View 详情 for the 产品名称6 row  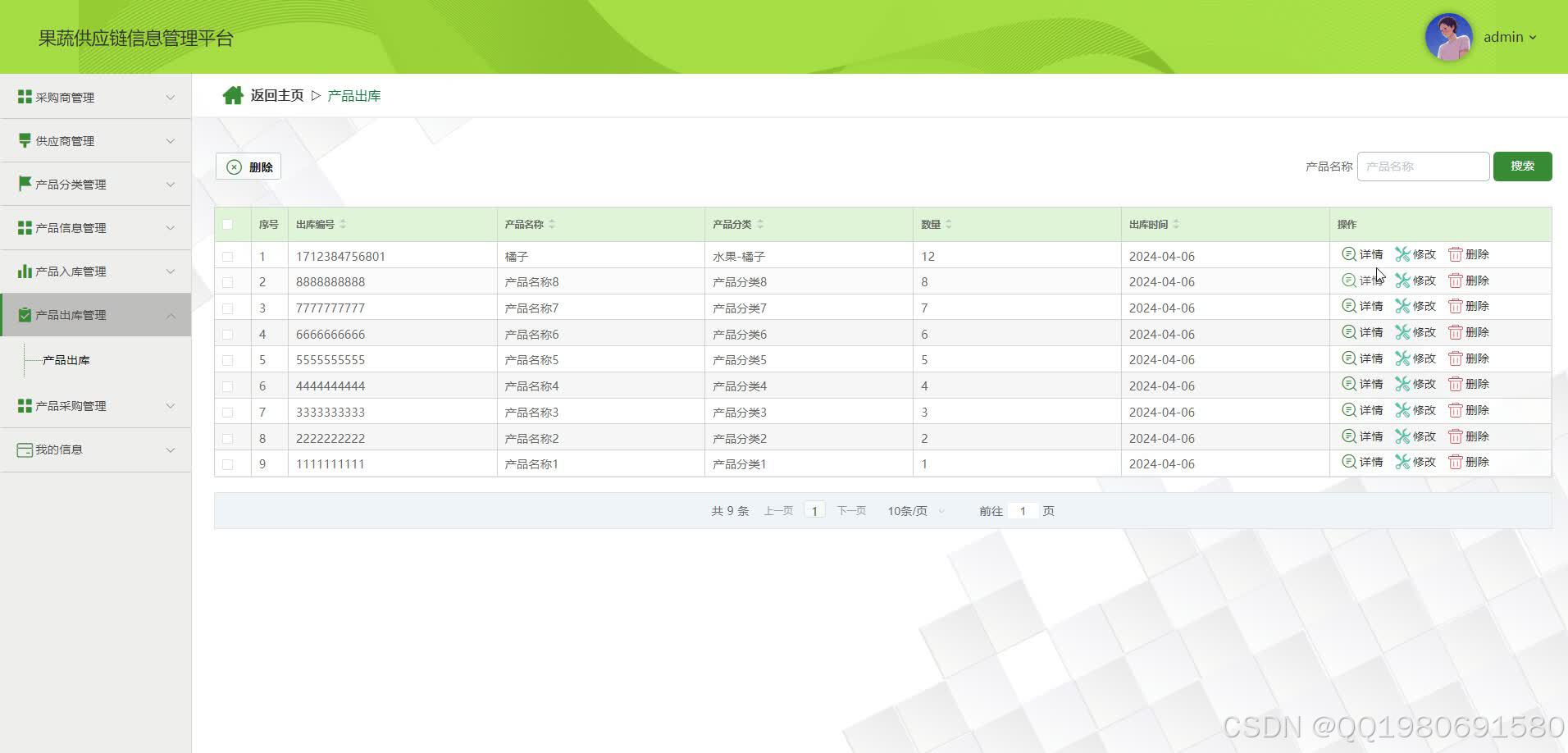[x=1362, y=332]
